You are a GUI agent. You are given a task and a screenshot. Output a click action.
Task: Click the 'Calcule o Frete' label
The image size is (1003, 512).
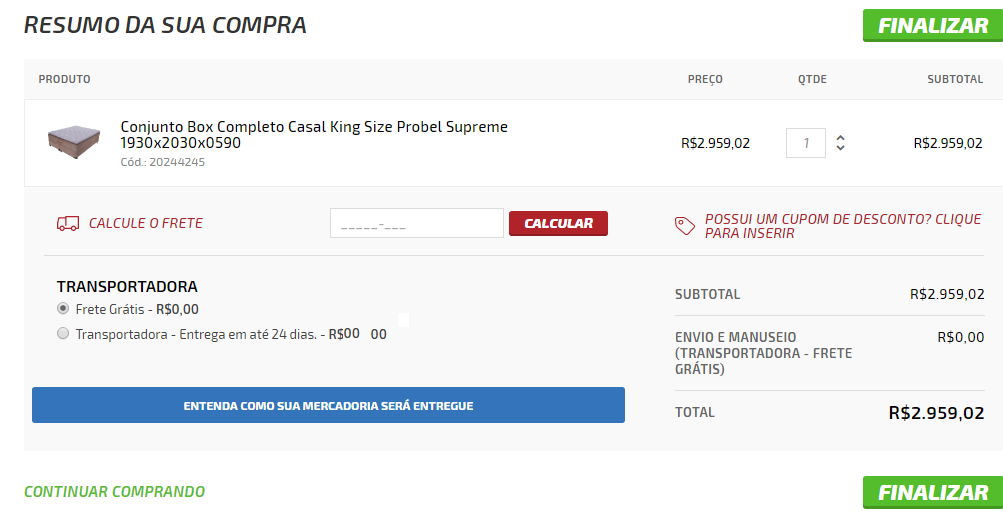[x=145, y=223]
